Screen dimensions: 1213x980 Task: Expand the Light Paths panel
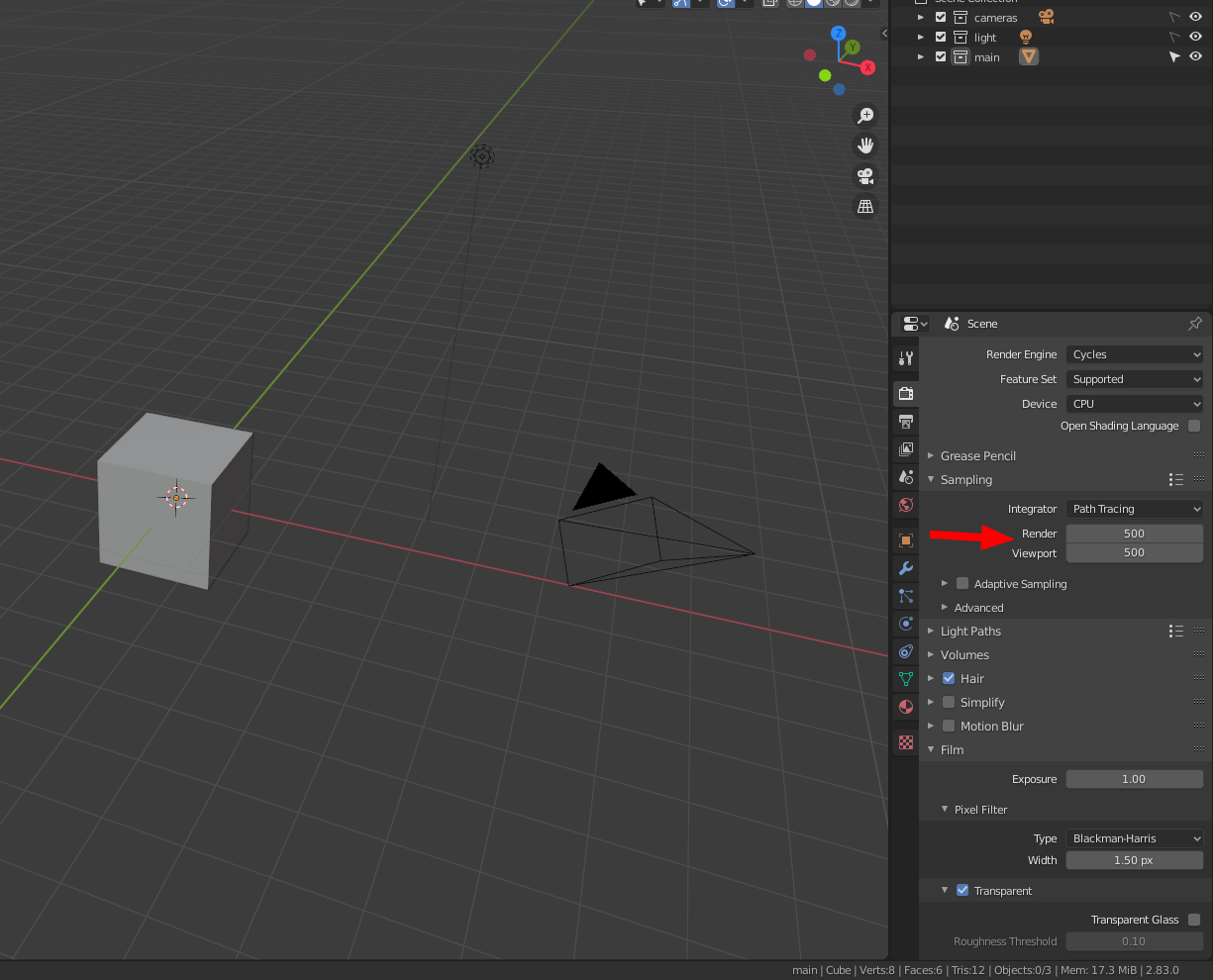click(931, 631)
